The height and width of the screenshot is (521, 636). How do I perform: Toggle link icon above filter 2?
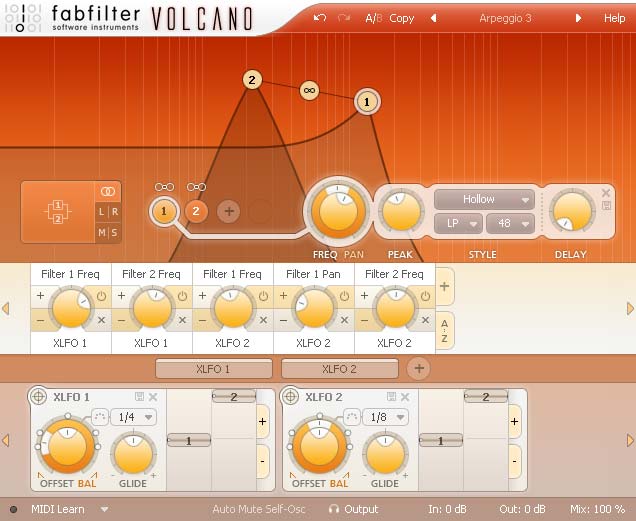click(x=196, y=187)
